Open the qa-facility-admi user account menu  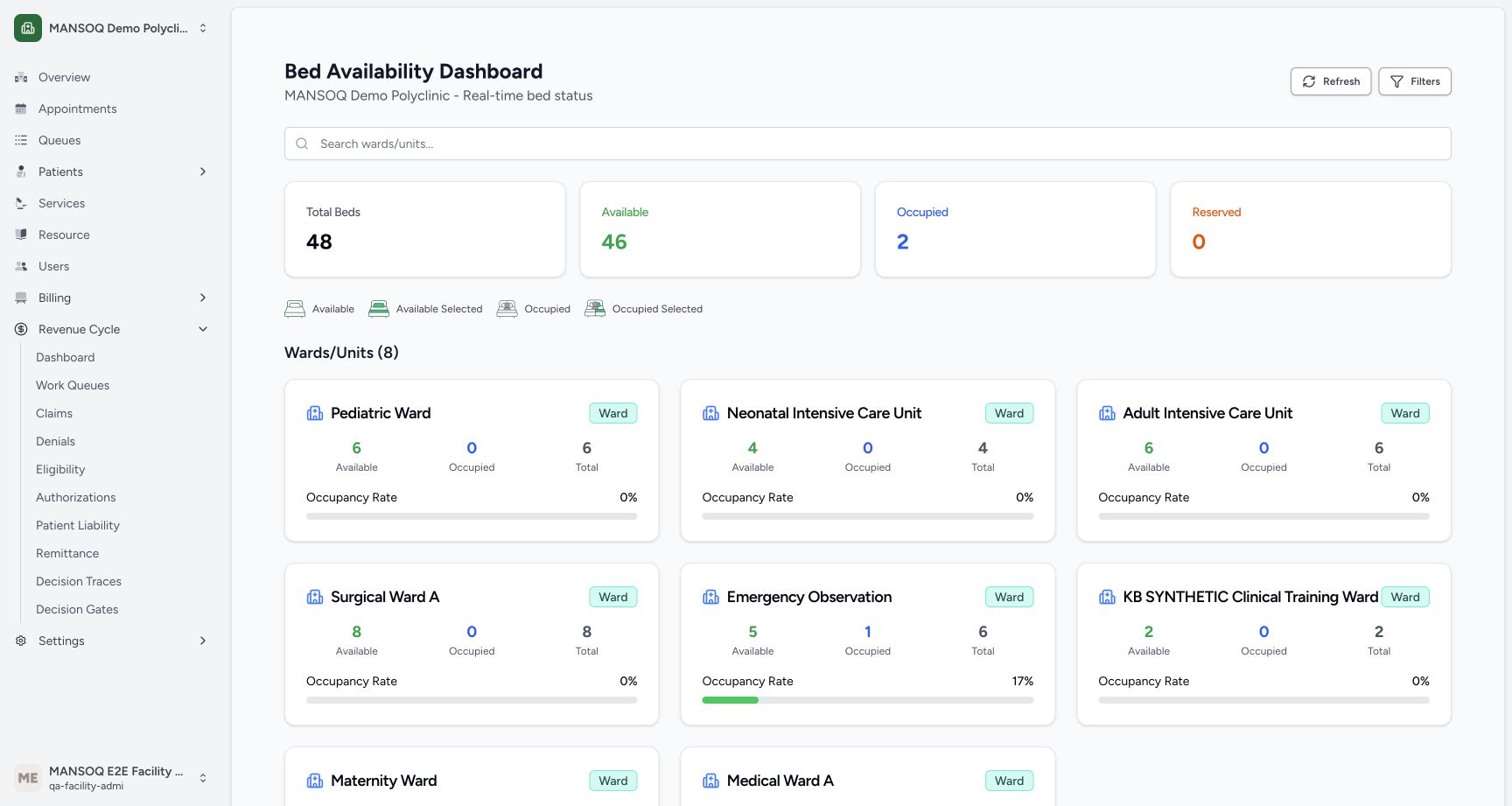[112, 778]
